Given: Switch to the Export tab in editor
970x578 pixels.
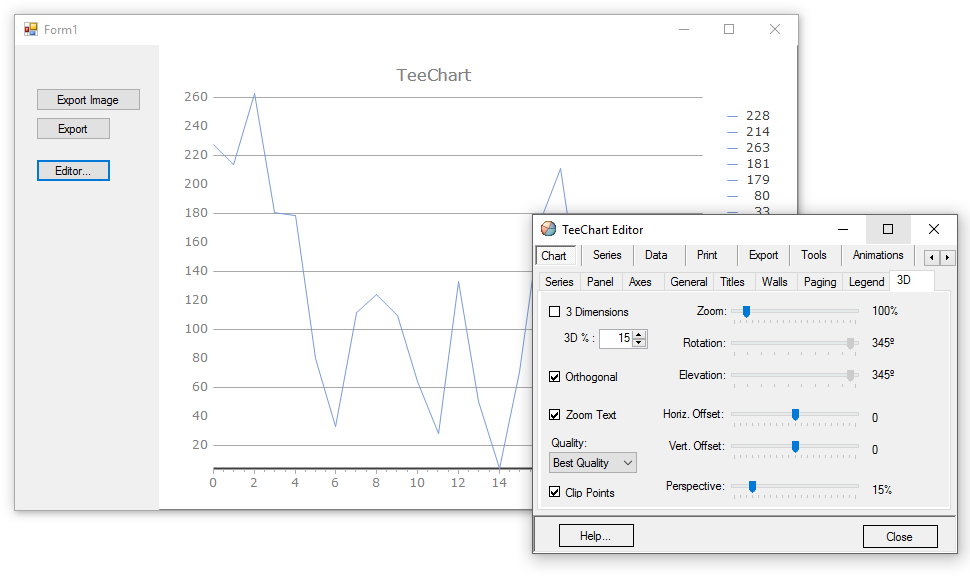Looking at the screenshot, I should (x=763, y=255).
